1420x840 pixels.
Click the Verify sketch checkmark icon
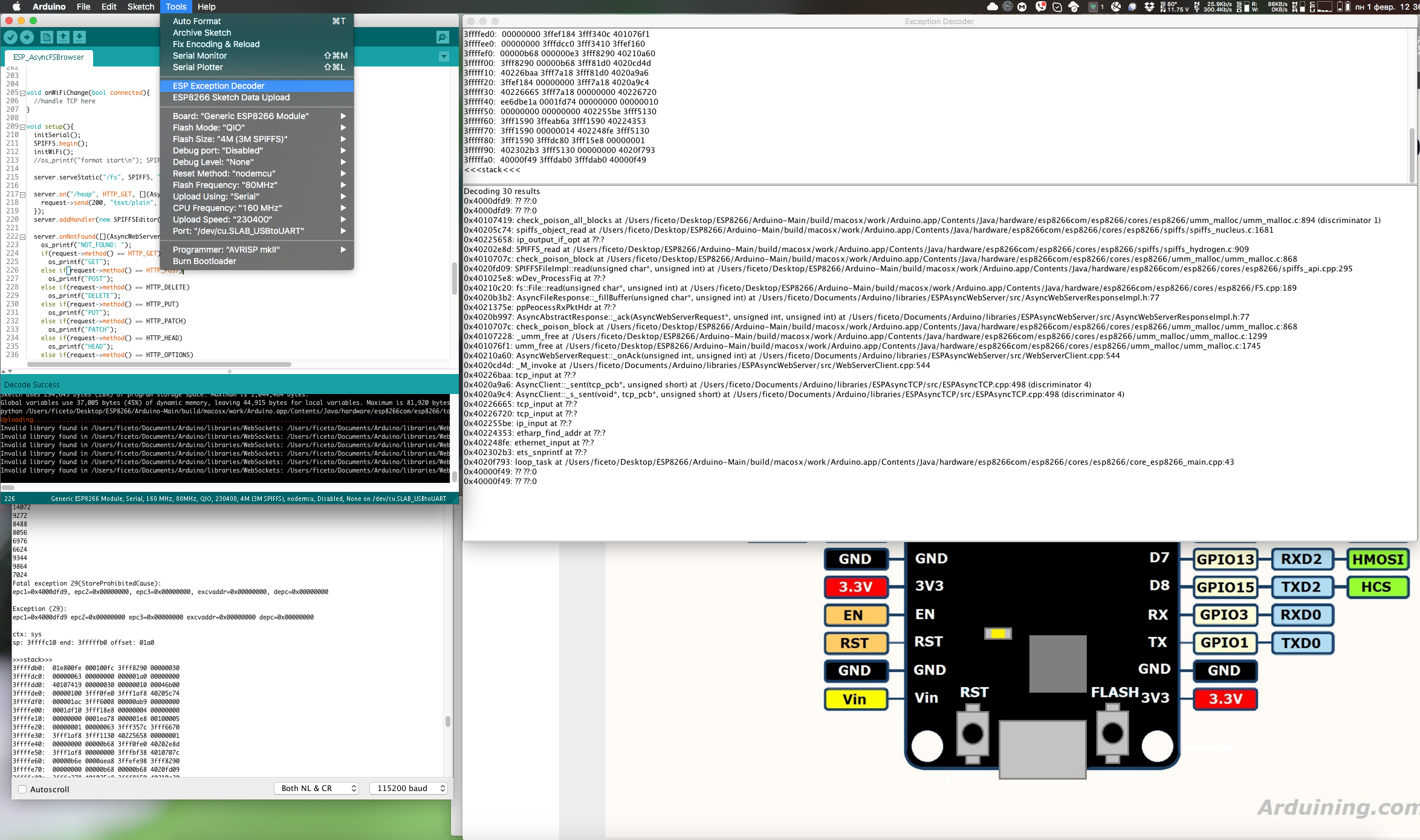(x=10, y=37)
